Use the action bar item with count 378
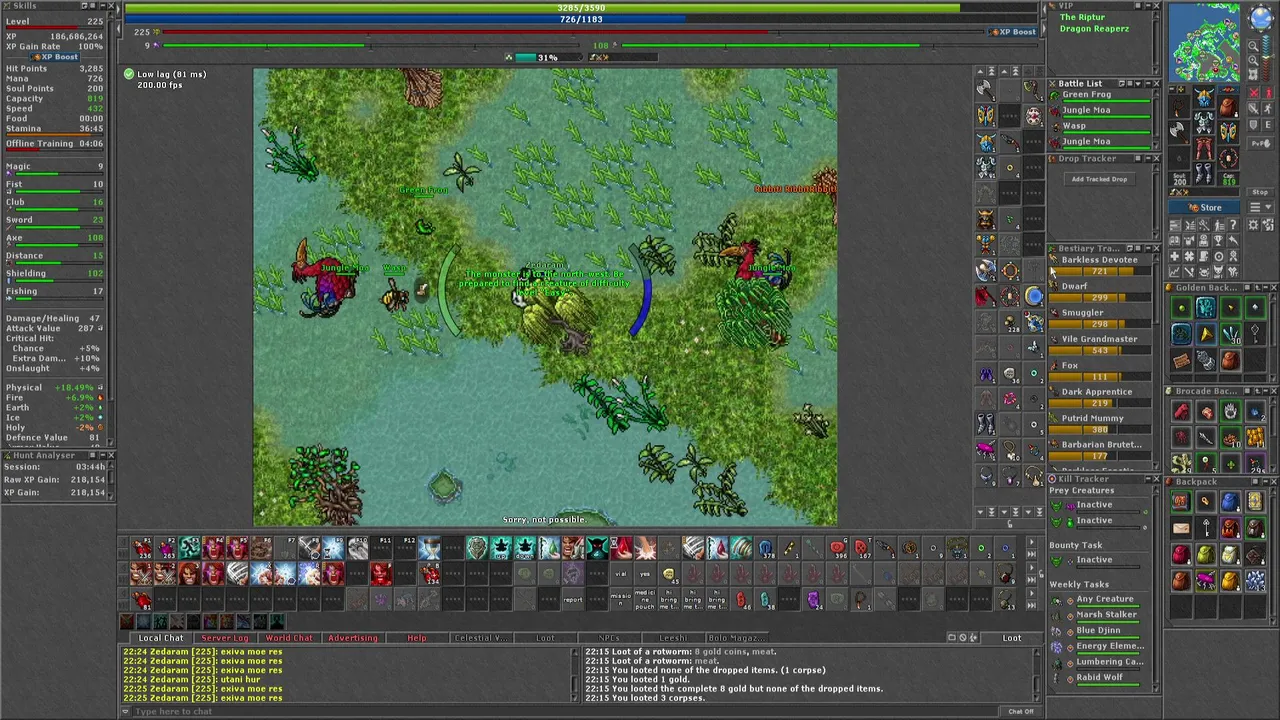 765,546
